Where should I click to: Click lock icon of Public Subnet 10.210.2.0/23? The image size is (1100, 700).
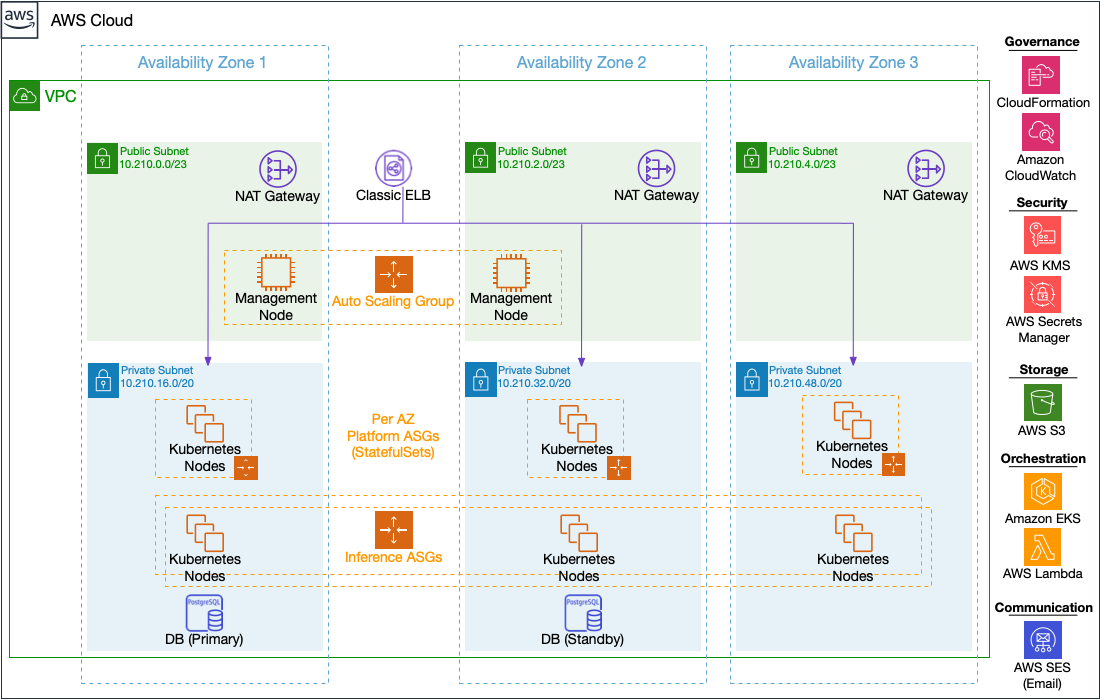[481, 158]
